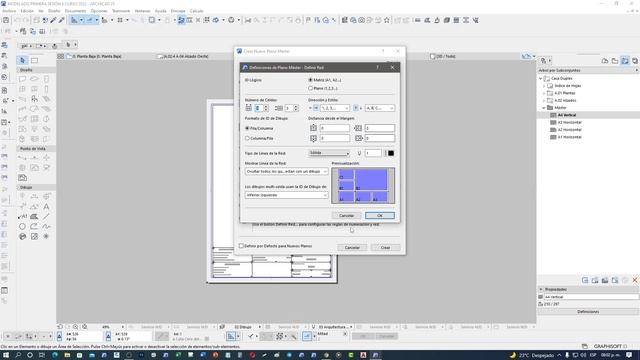Toggle the vertical direction arrow button
The width and height of the screenshot is (640, 360).
coord(356,108)
